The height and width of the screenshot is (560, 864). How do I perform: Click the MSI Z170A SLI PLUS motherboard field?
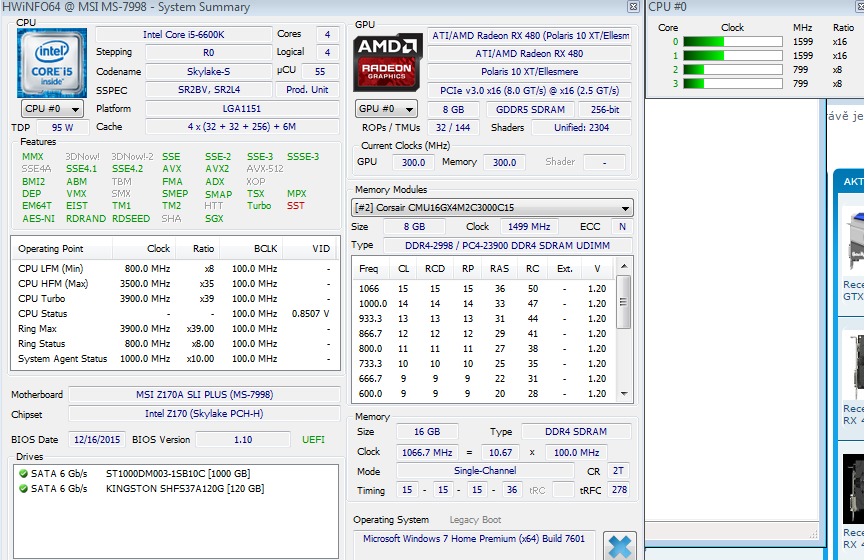[x=204, y=395]
